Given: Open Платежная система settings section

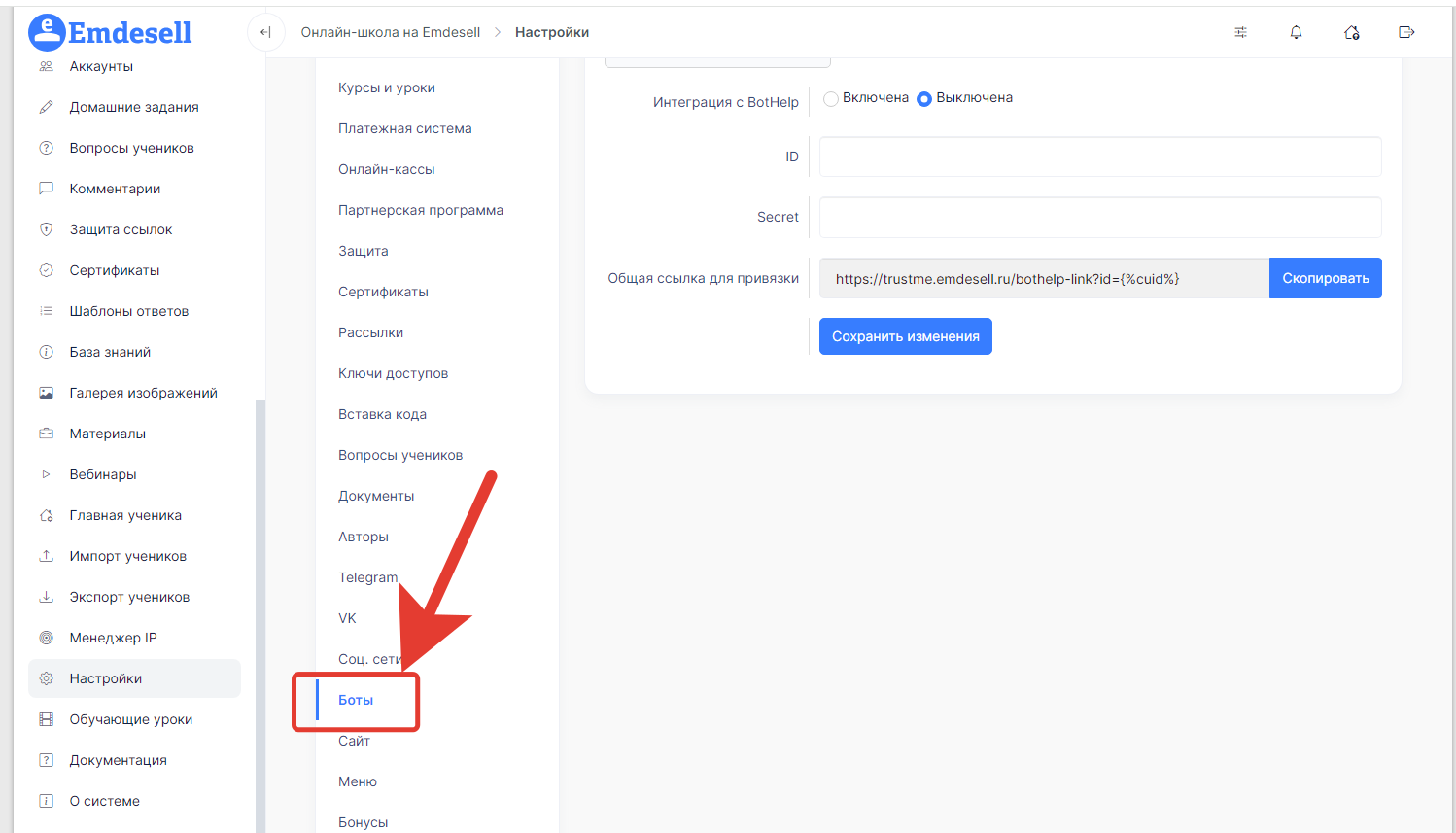Looking at the screenshot, I should pyautogui.click(x=404, y=128).
